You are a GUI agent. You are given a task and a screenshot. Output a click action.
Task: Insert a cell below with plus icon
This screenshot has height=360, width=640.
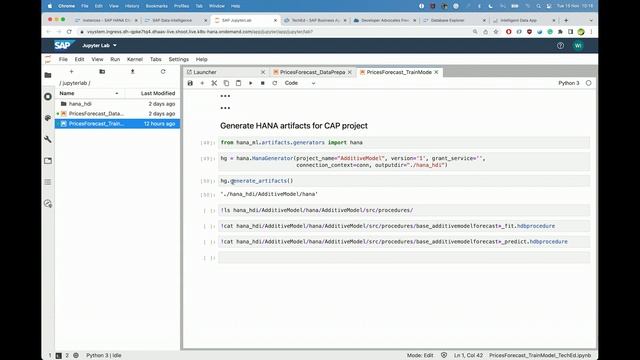tap(202, 83)
